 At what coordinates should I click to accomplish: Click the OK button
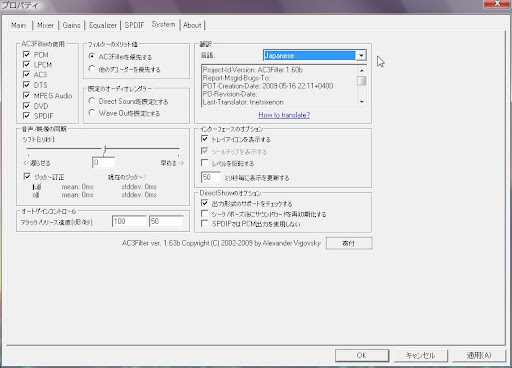[362, 355]
